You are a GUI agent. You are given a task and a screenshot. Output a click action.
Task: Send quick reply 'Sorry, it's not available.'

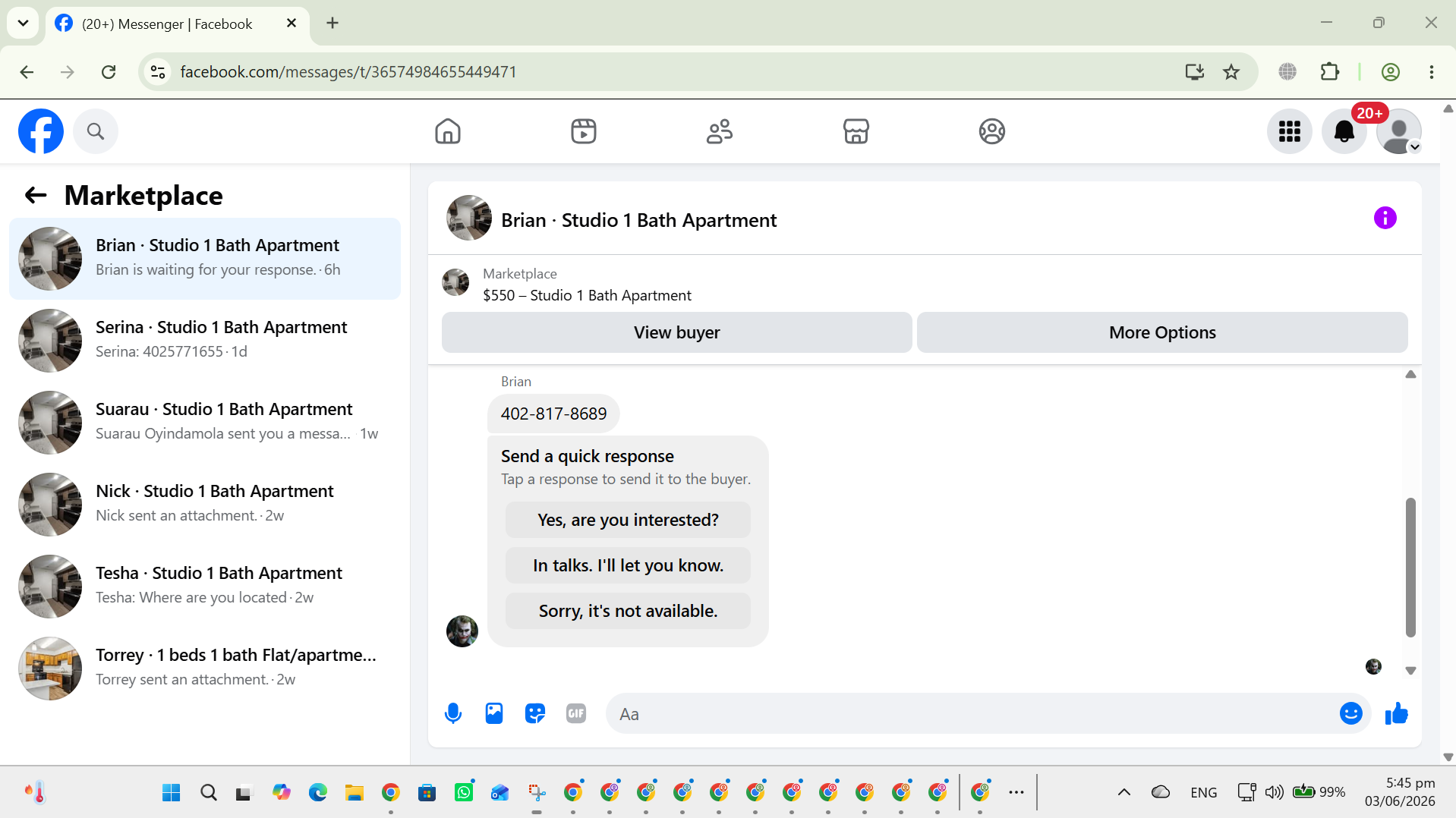(628, 611)
